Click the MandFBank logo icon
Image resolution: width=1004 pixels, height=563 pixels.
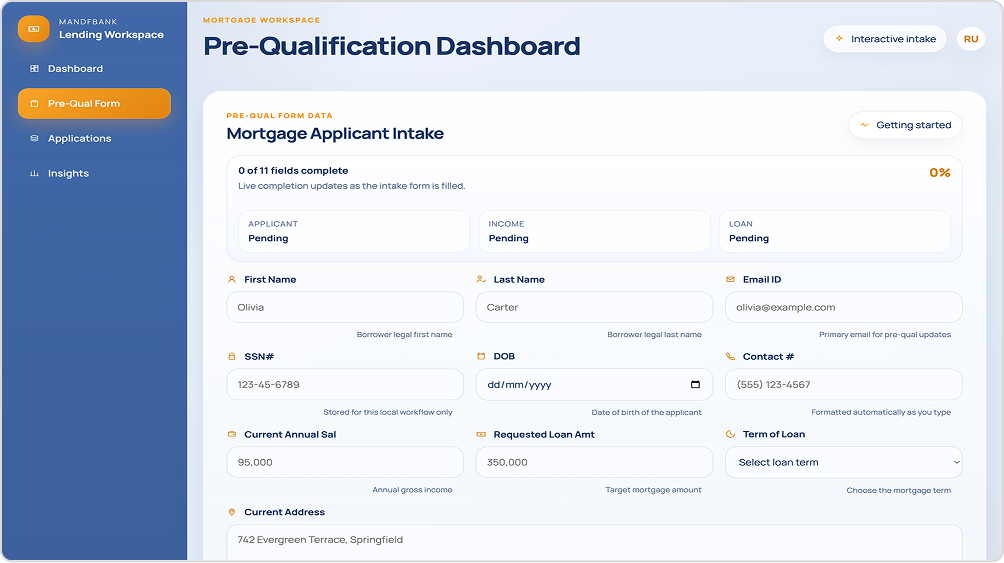coord(34,29)
